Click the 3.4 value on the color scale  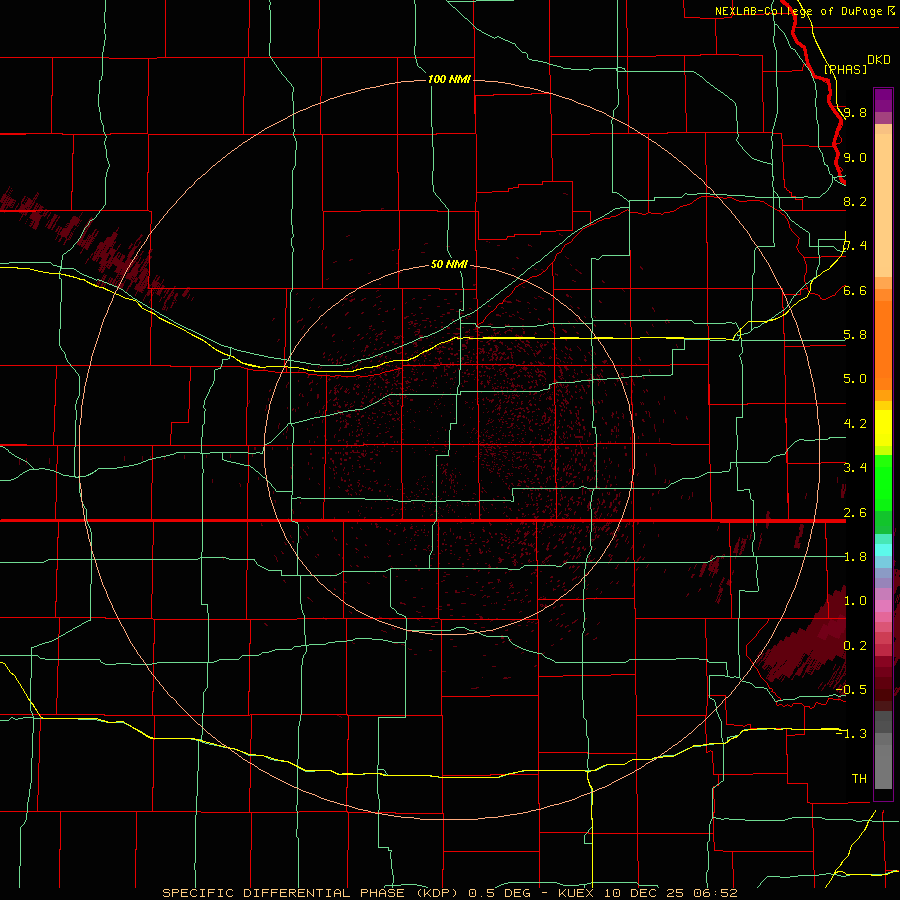[855, 468]
